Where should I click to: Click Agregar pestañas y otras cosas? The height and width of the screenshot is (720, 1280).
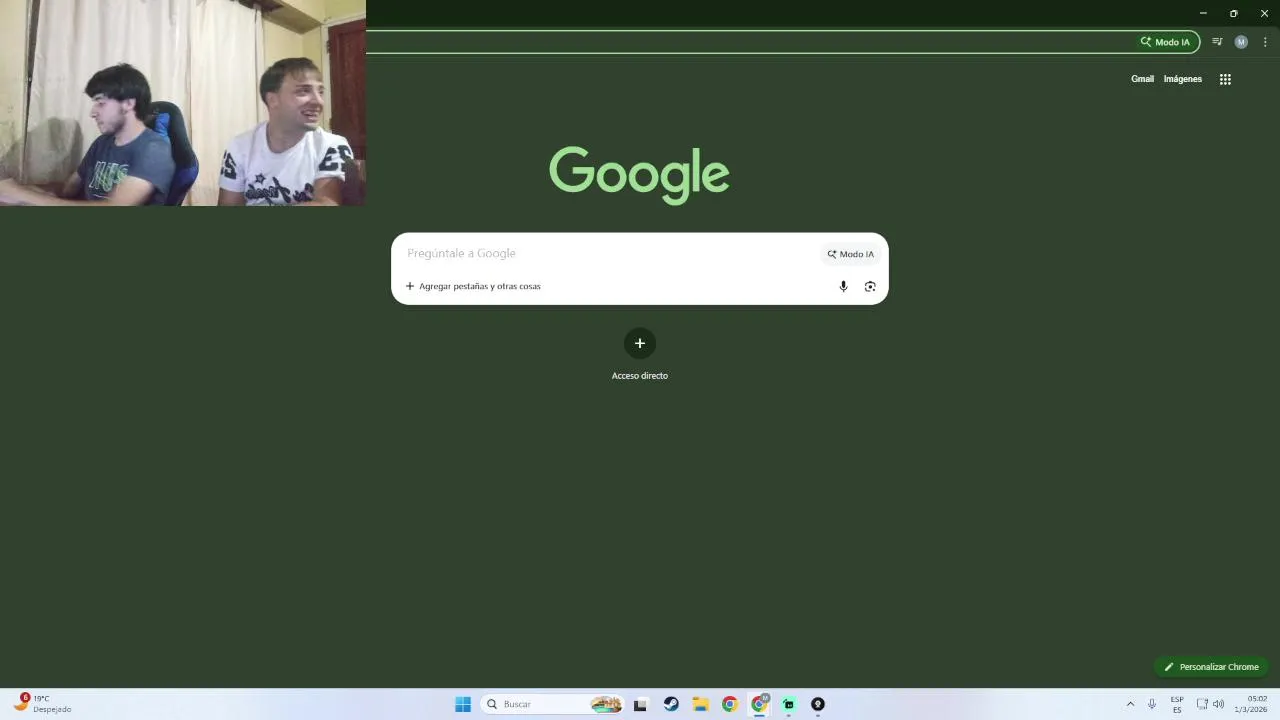pos(473,286)
